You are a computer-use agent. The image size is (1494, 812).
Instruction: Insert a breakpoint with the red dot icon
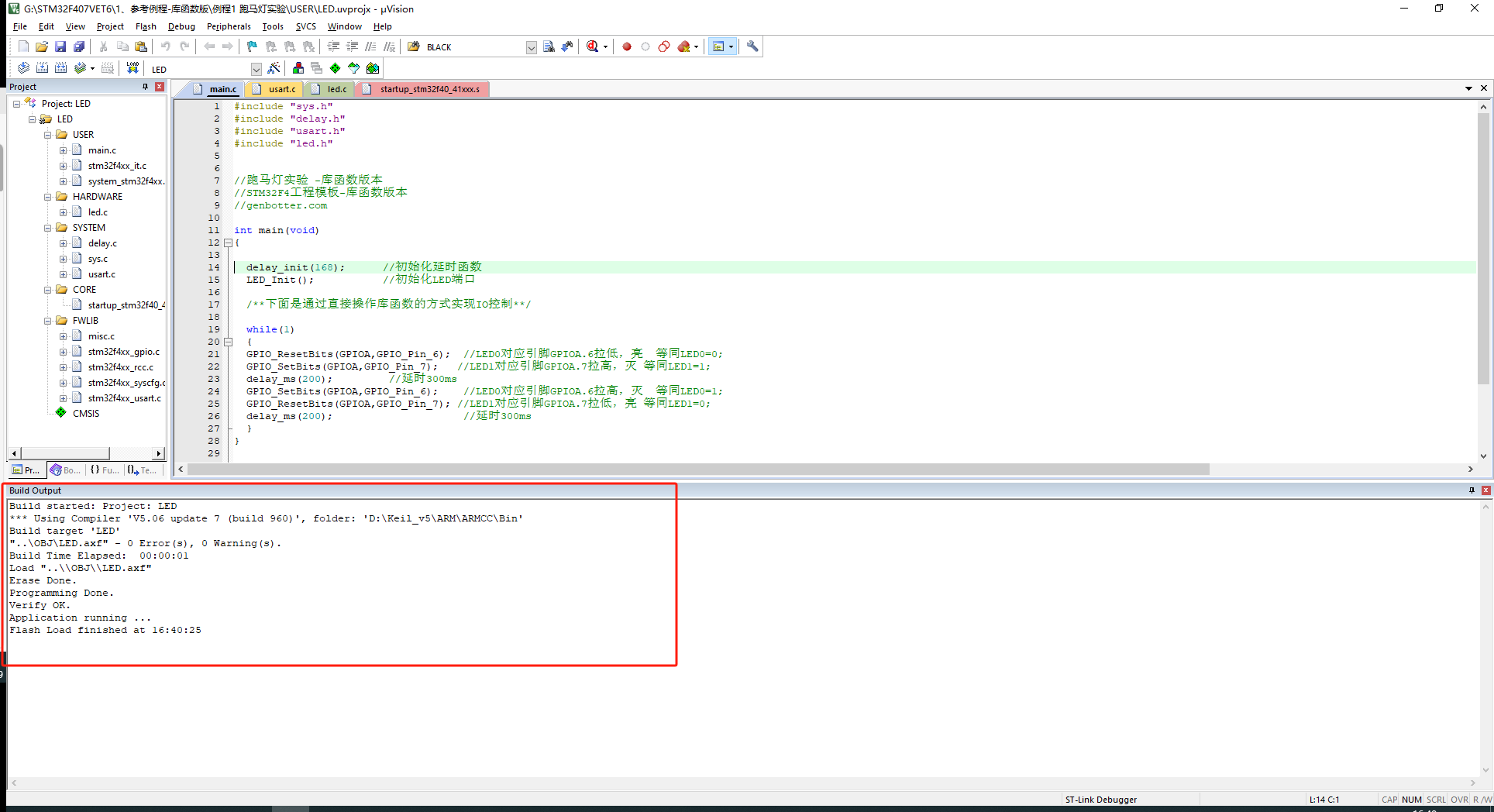[x=627, y=46]
